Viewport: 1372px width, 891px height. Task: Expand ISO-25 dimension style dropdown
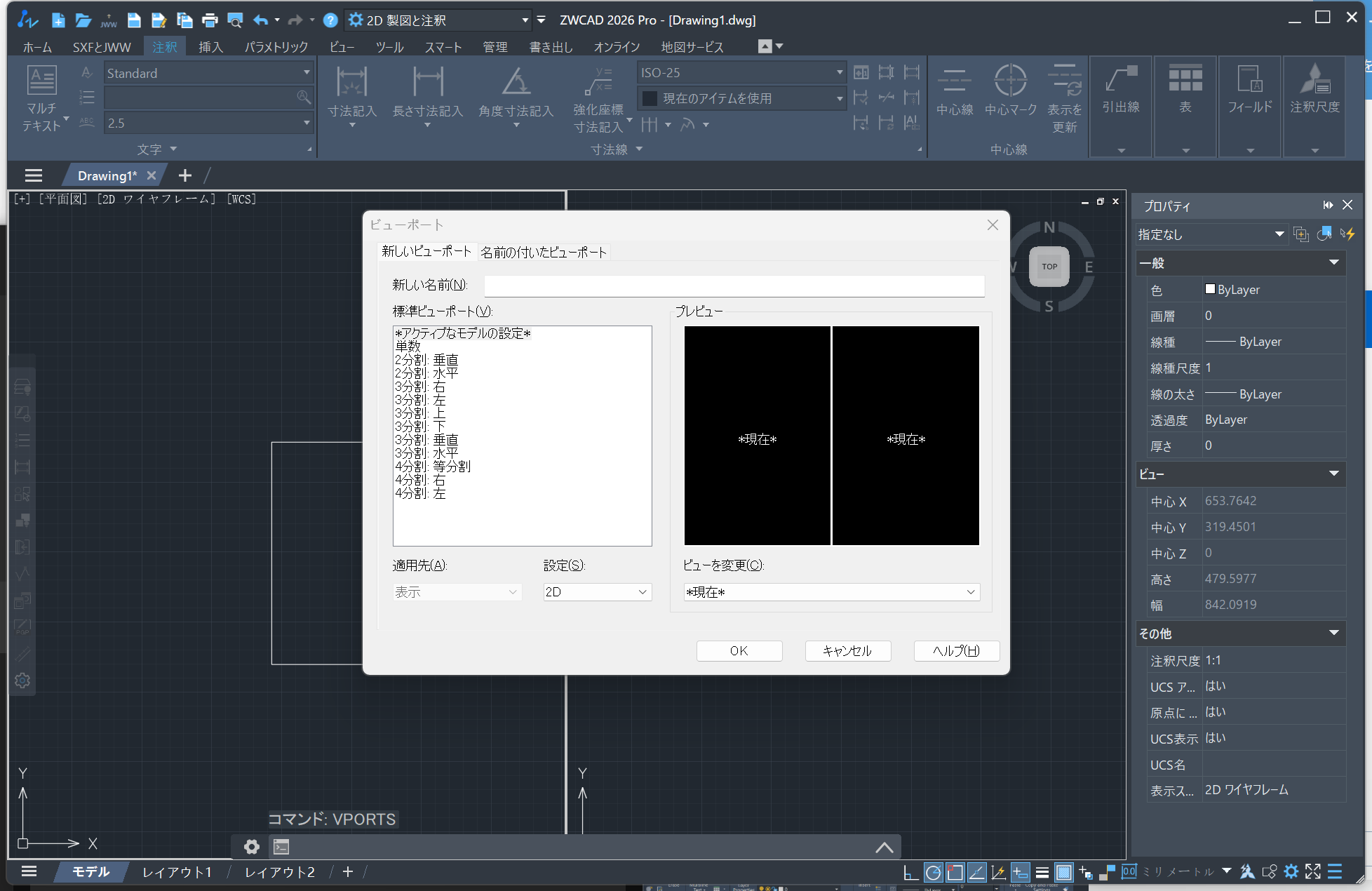[x=839, y=72]
